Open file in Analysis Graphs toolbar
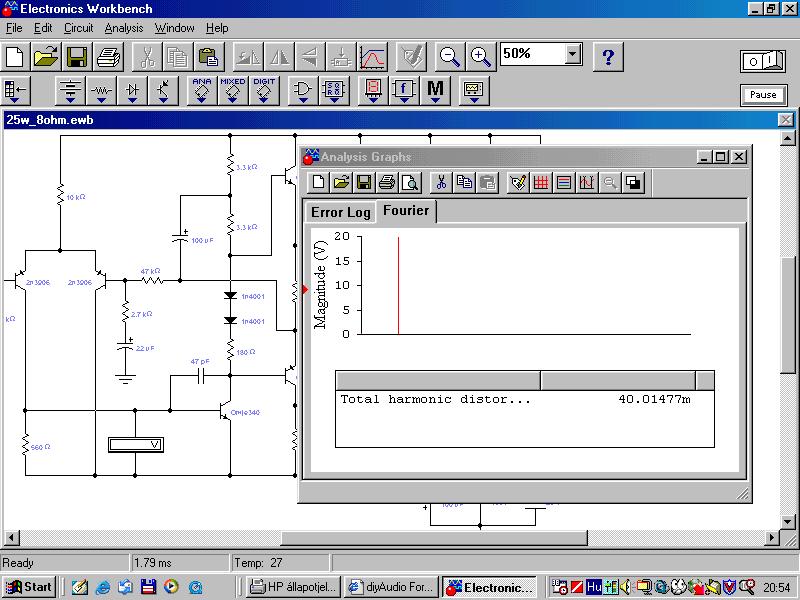 click(341, 182)
